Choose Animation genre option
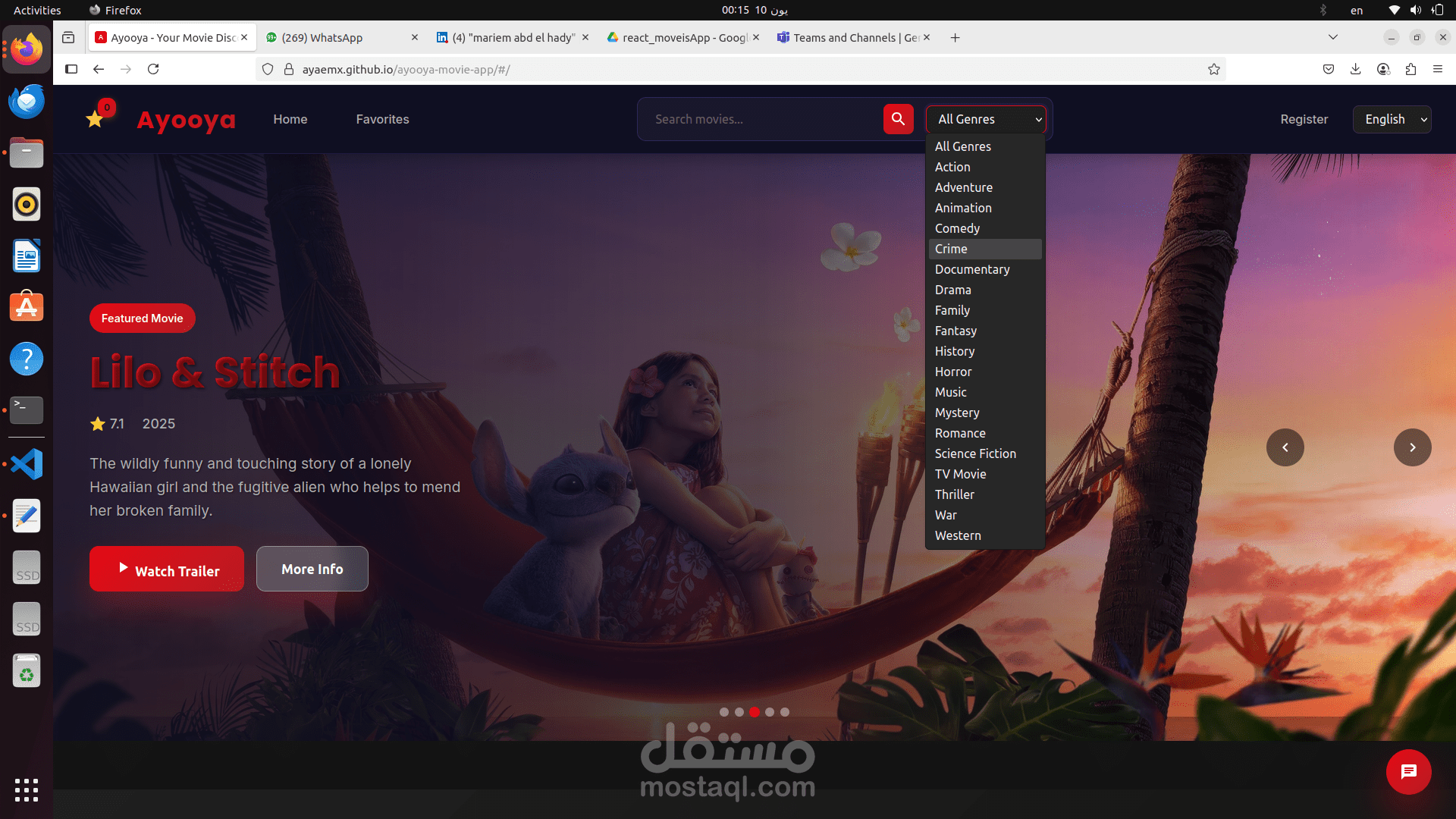Image resolution: width=1456 pixels, height=819 pixels. tap(985, 208)
